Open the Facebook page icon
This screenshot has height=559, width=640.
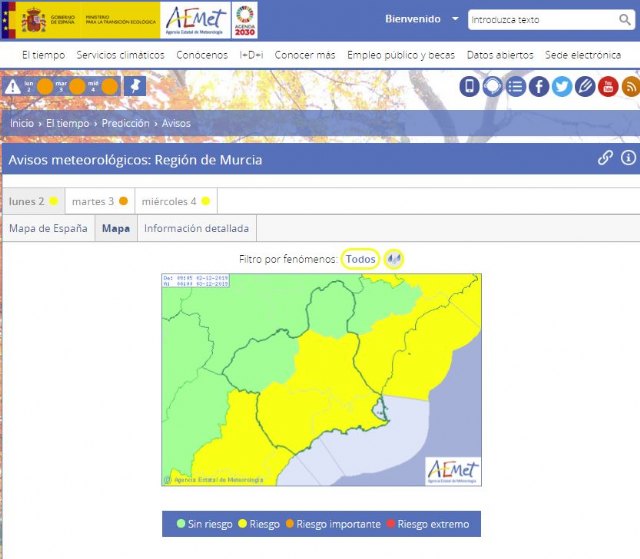click(539, 87)
